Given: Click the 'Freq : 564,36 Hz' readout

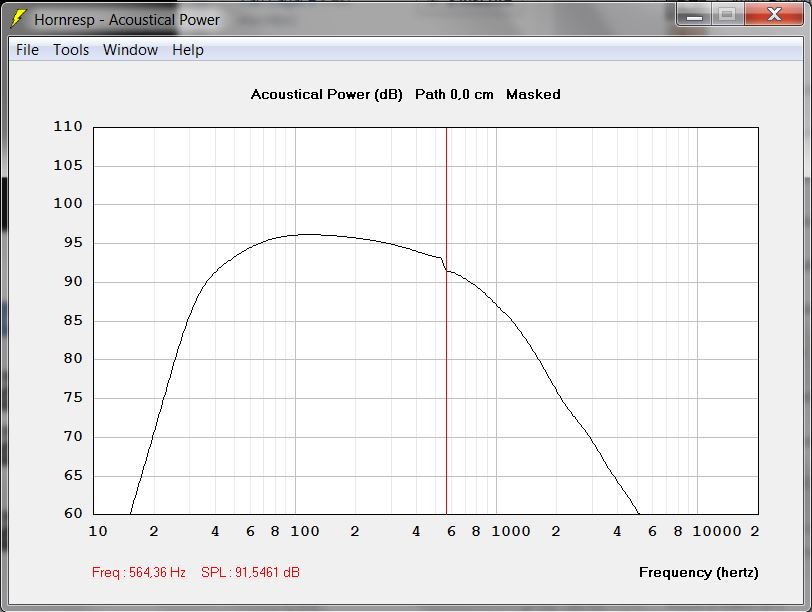Looking at the screenshot, I should click(139, 572).
